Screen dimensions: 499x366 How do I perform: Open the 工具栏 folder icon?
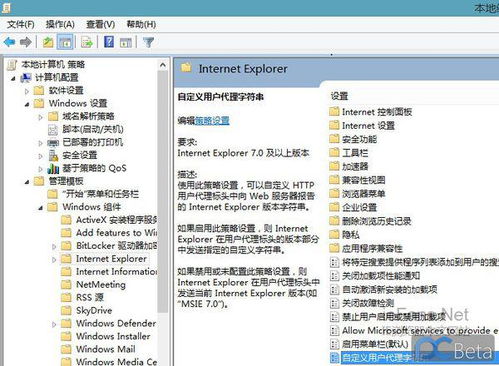pyautogui.click(x=334, y=152)
